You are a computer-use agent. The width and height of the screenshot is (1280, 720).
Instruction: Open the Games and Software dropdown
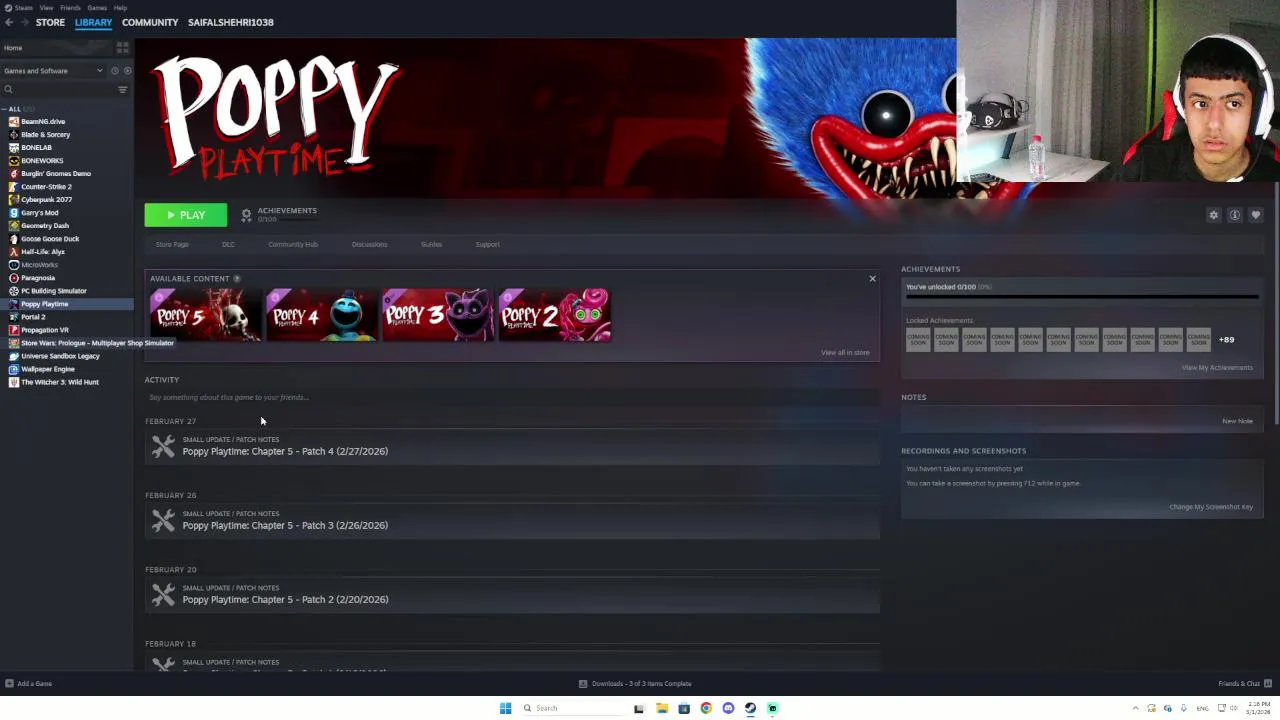(53, 71)
